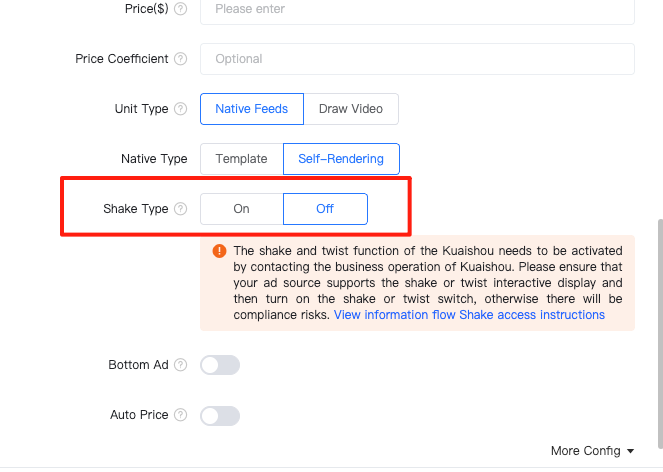Choose Self-Rendering native type
Image resolution: width=663 pixels, height=472 pixels.
click(341, 159)
